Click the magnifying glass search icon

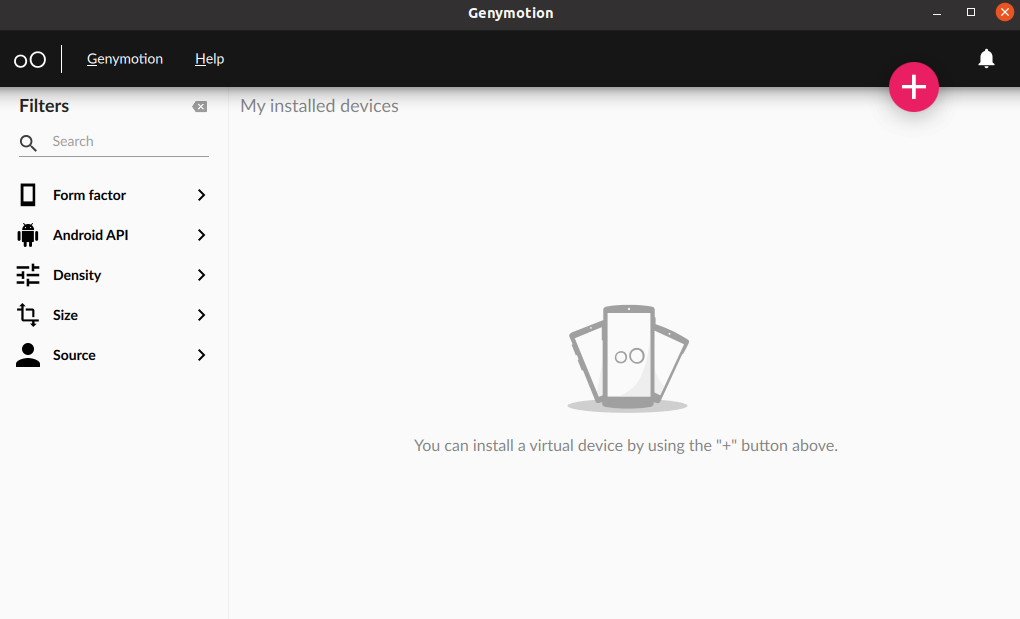[29, 143]
